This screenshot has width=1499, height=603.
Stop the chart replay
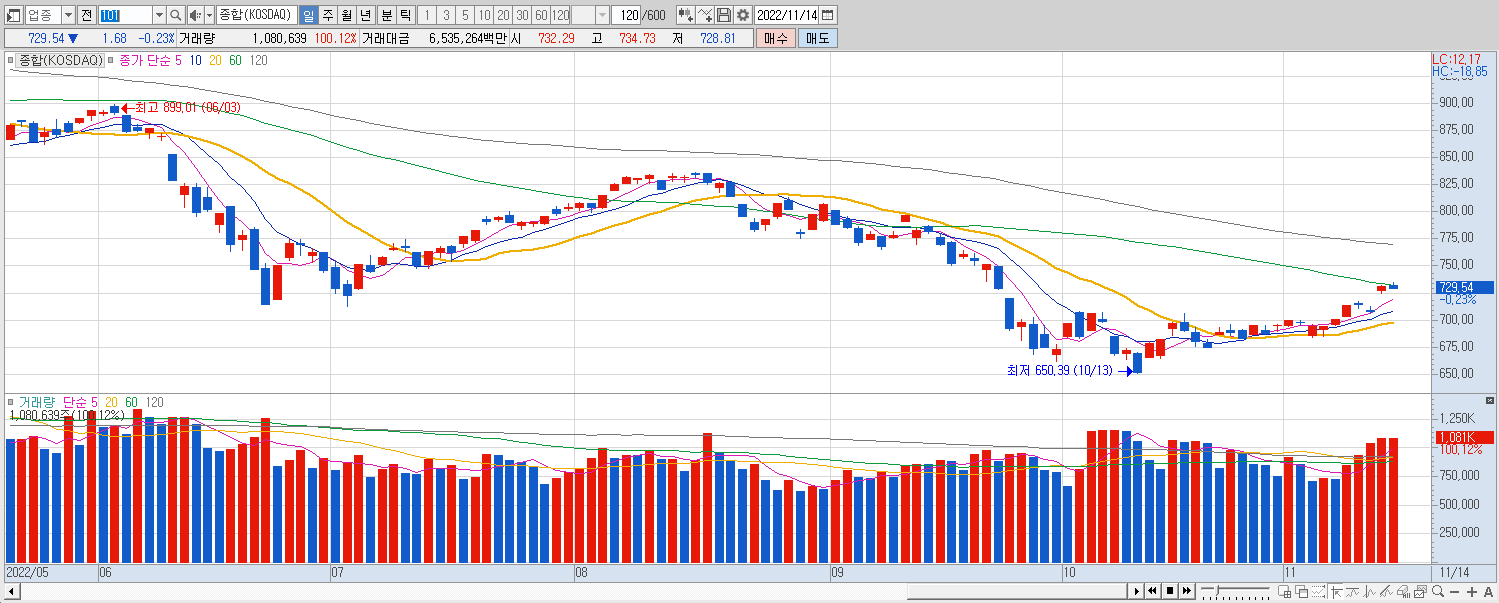point(1170,592)
